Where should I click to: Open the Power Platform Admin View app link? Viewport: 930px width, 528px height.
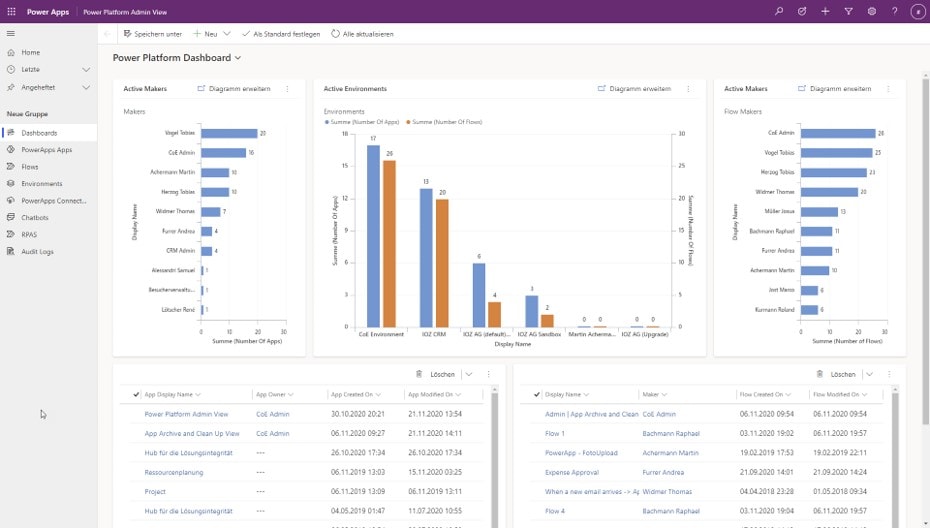tap(186, 414)
